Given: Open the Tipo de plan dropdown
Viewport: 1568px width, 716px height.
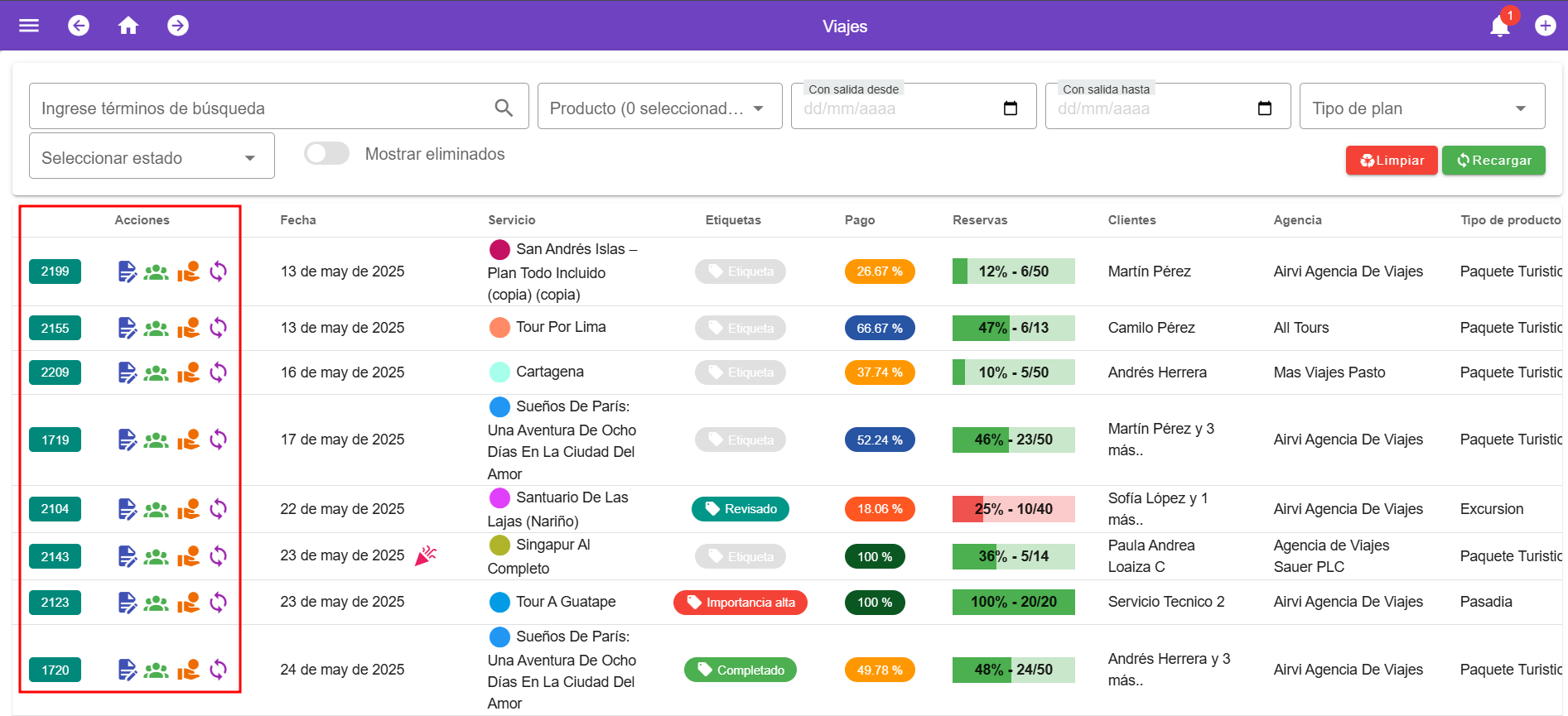Looking at the screenshot, I should point(1421,108).
